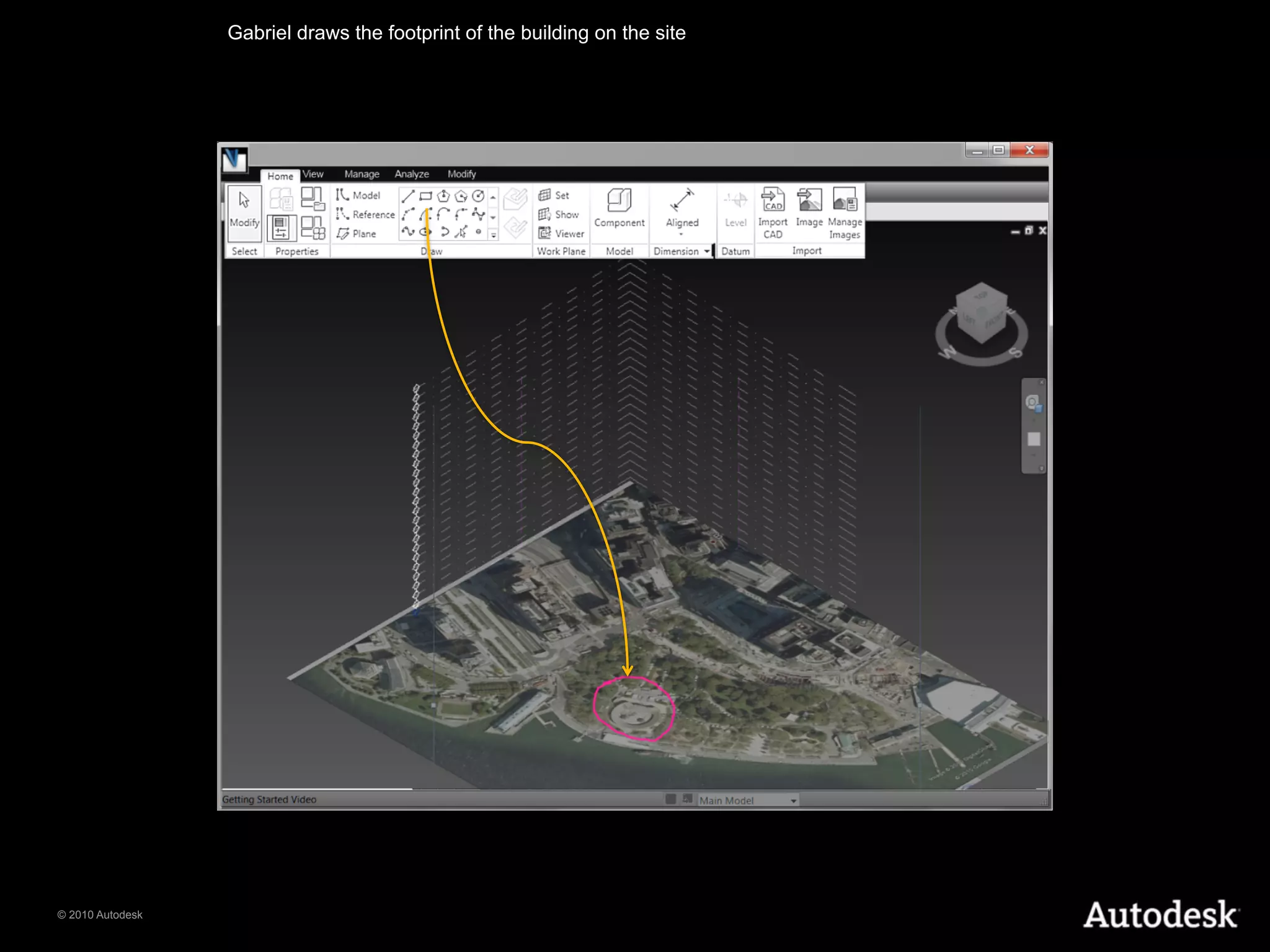The height and width of the screenshot is (952, 1270).
Task: Select the Inscribed Polygon draw tool
Action: click(443, 196)
